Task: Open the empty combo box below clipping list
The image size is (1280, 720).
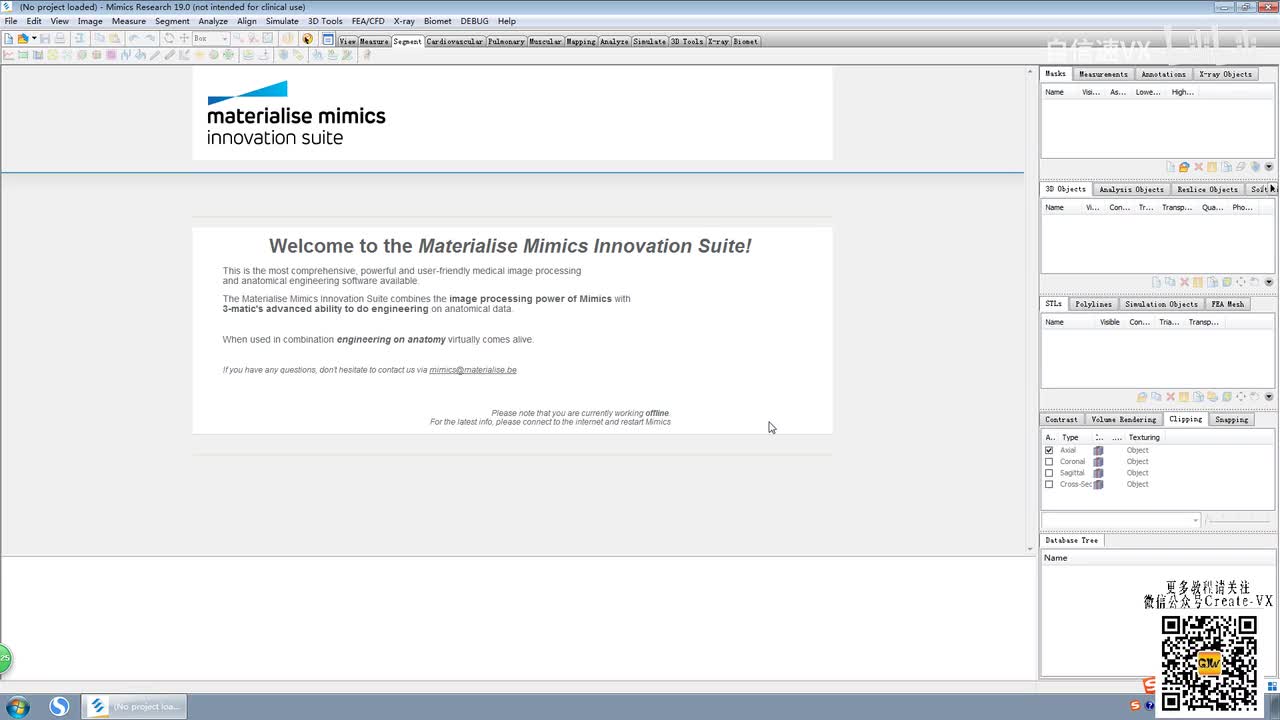Action: point(1120,520)
